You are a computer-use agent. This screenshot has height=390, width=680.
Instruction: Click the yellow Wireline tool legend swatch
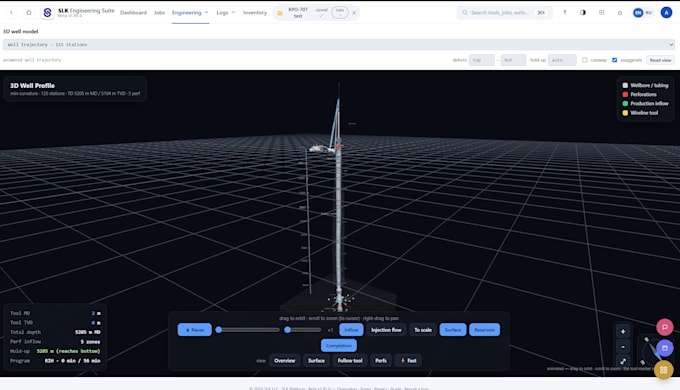click(625, 113)
